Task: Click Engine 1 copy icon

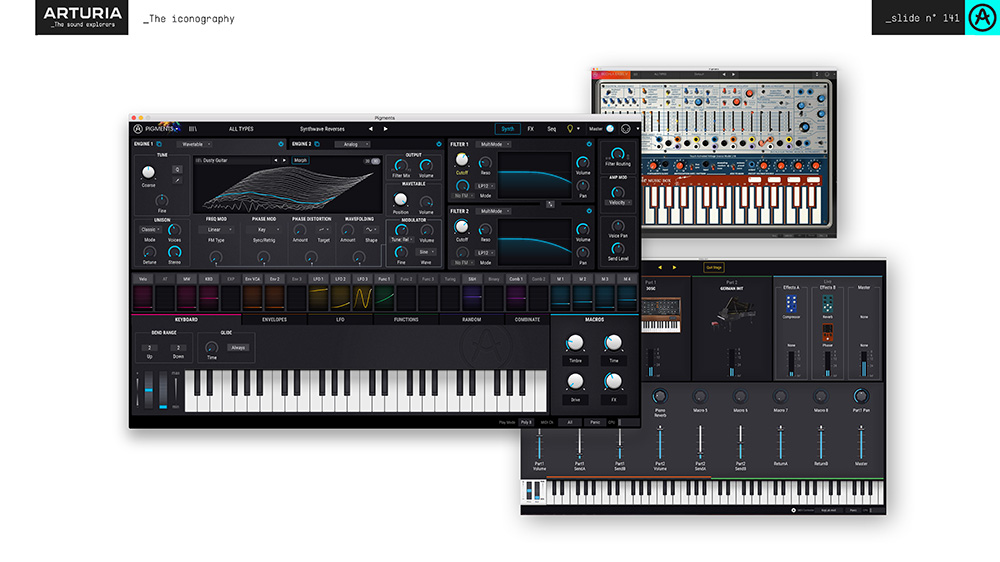Action: [x=159, y=144]
